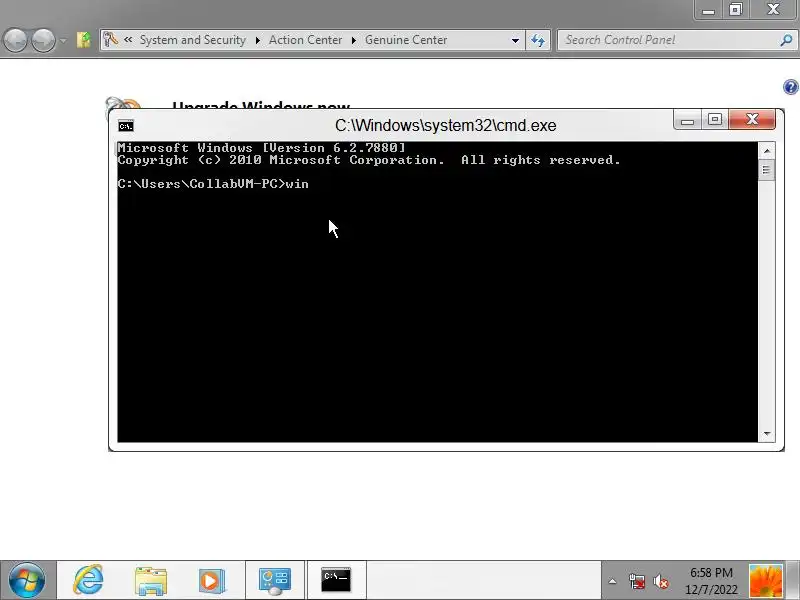800x600 pixels.
Task: Go to Action Center breadcrumb
Action: (x=305, y=40)
